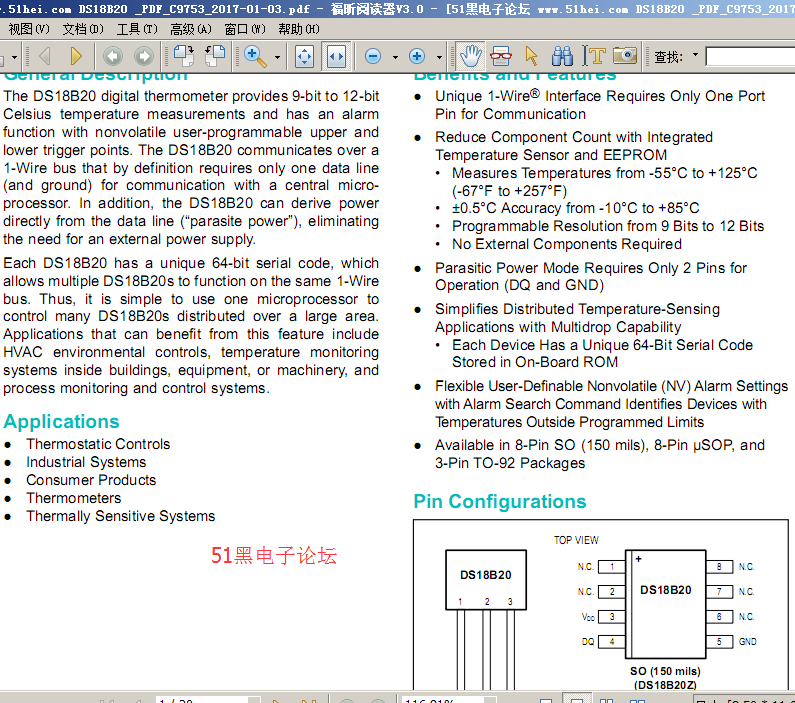This screenshot has height=703, width=795.
Task: Click the No External Components Required bullet
Action: coord(567,244)
